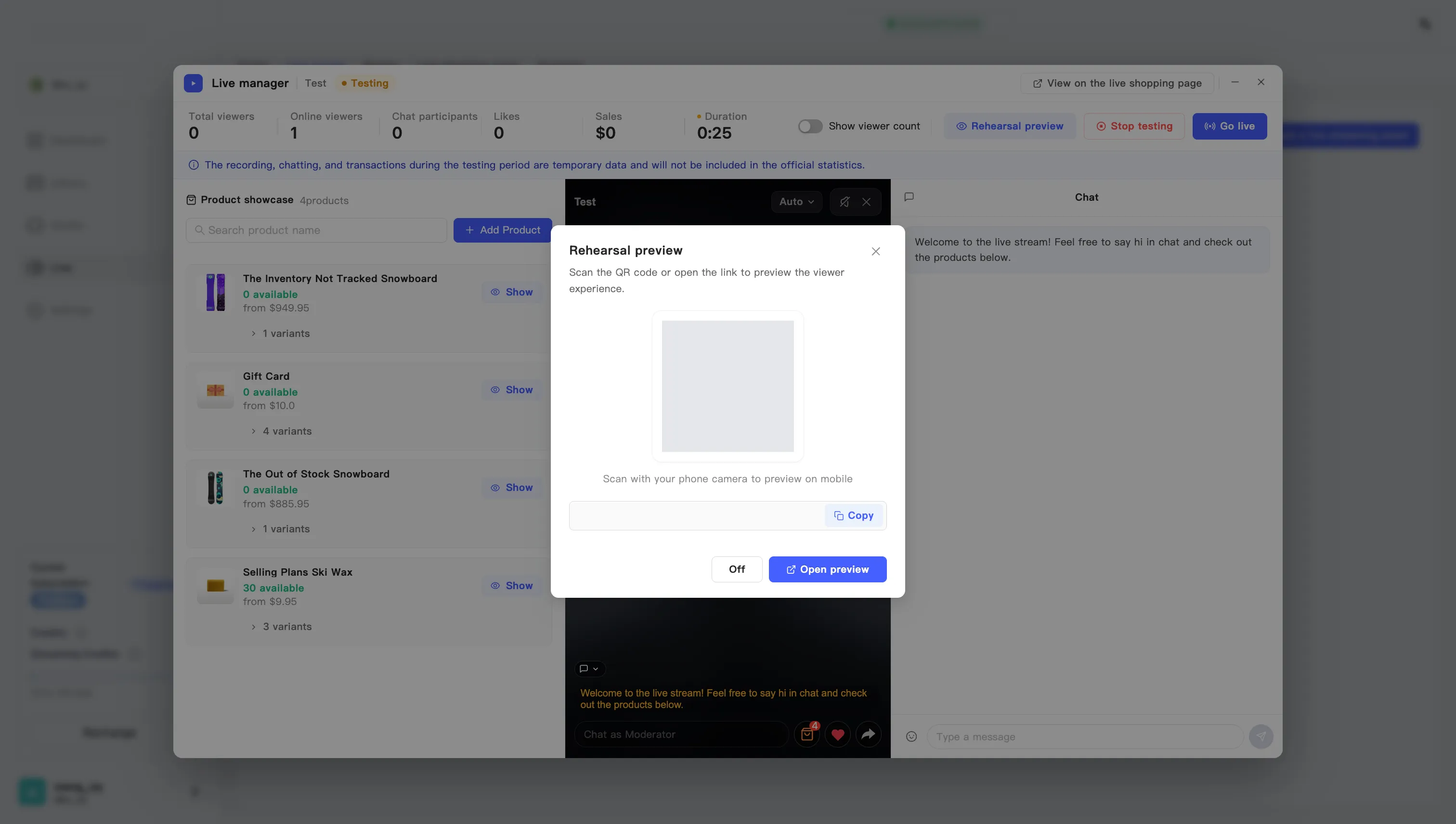Click the Testing status badge
Image resolution: width=1456 pixels, height=824 pixels.
(x=365, y=83)
